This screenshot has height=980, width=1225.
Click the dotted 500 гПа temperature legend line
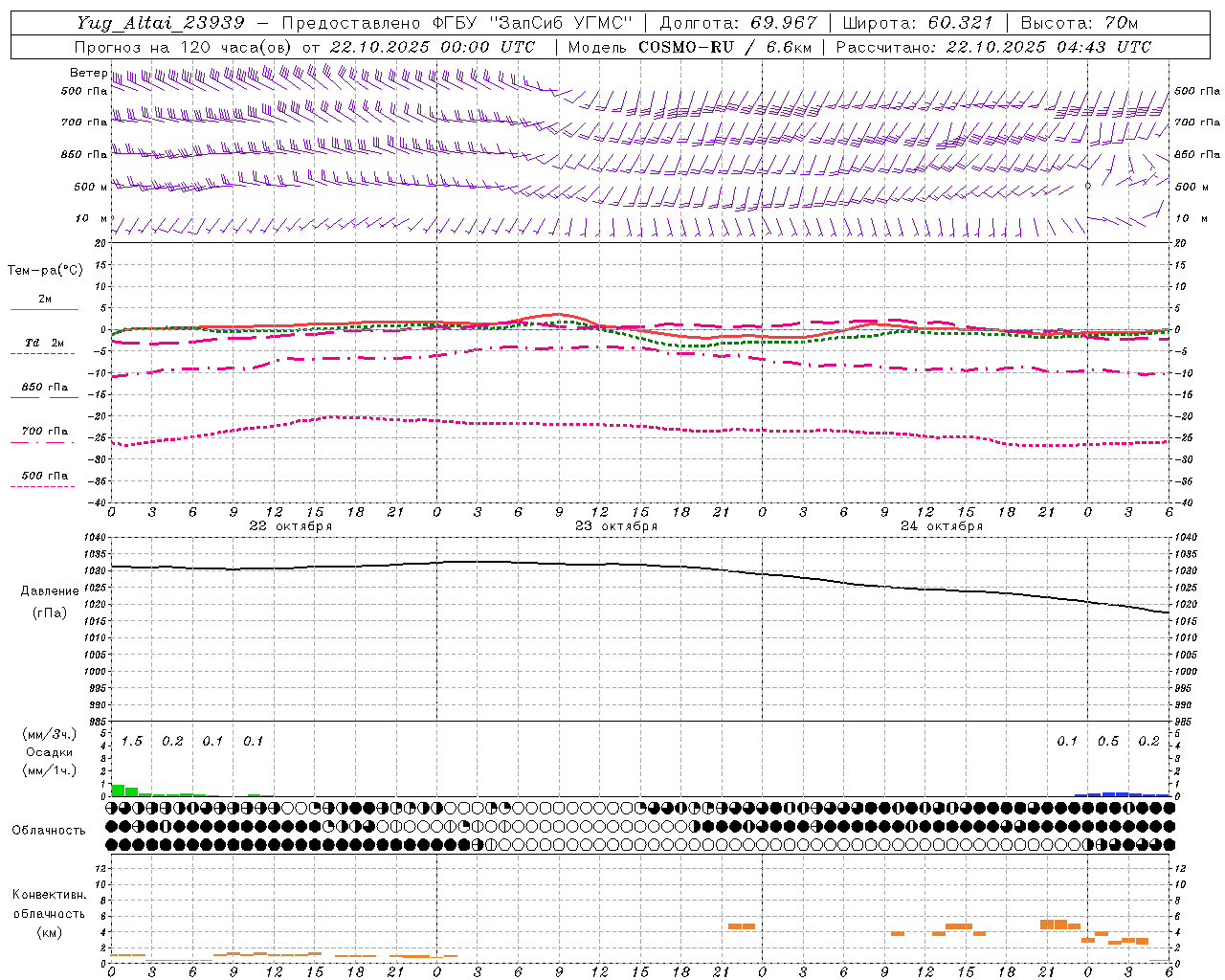pyautogui.click(x=43, y=486)
